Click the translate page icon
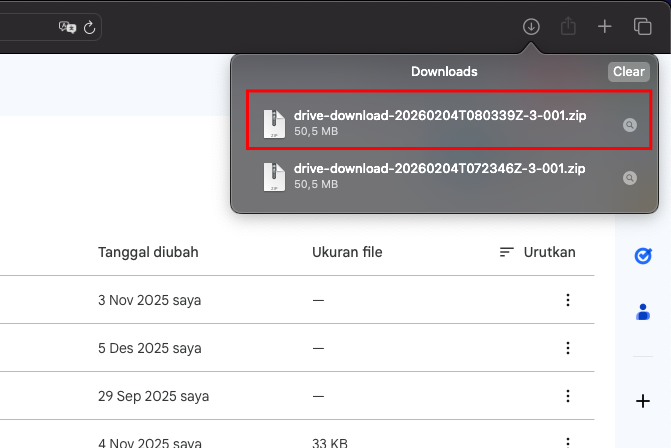Screen dimensions: 671x448 tap(67, 27)
